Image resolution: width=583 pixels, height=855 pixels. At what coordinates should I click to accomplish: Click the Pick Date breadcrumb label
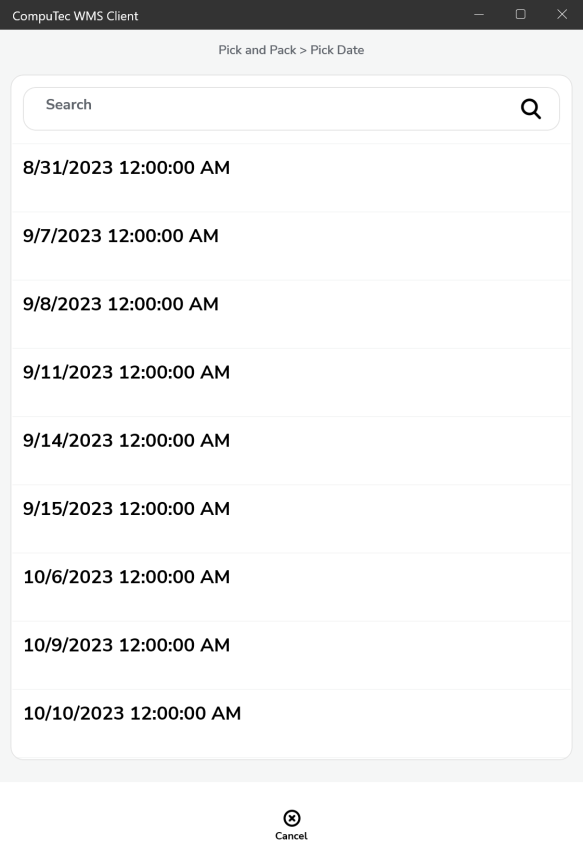pos(337,50)
